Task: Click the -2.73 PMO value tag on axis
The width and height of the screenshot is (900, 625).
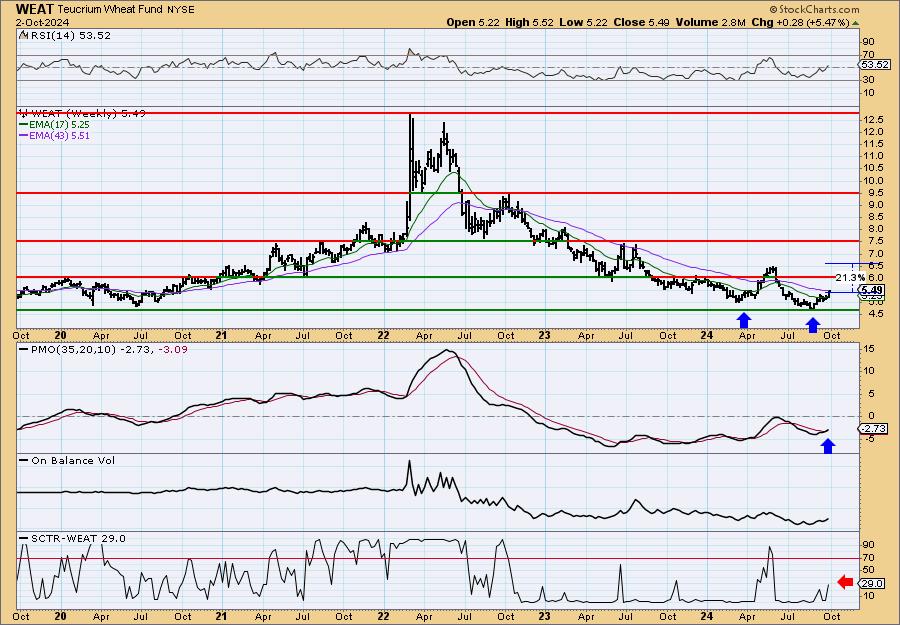Action: (874, 429)
